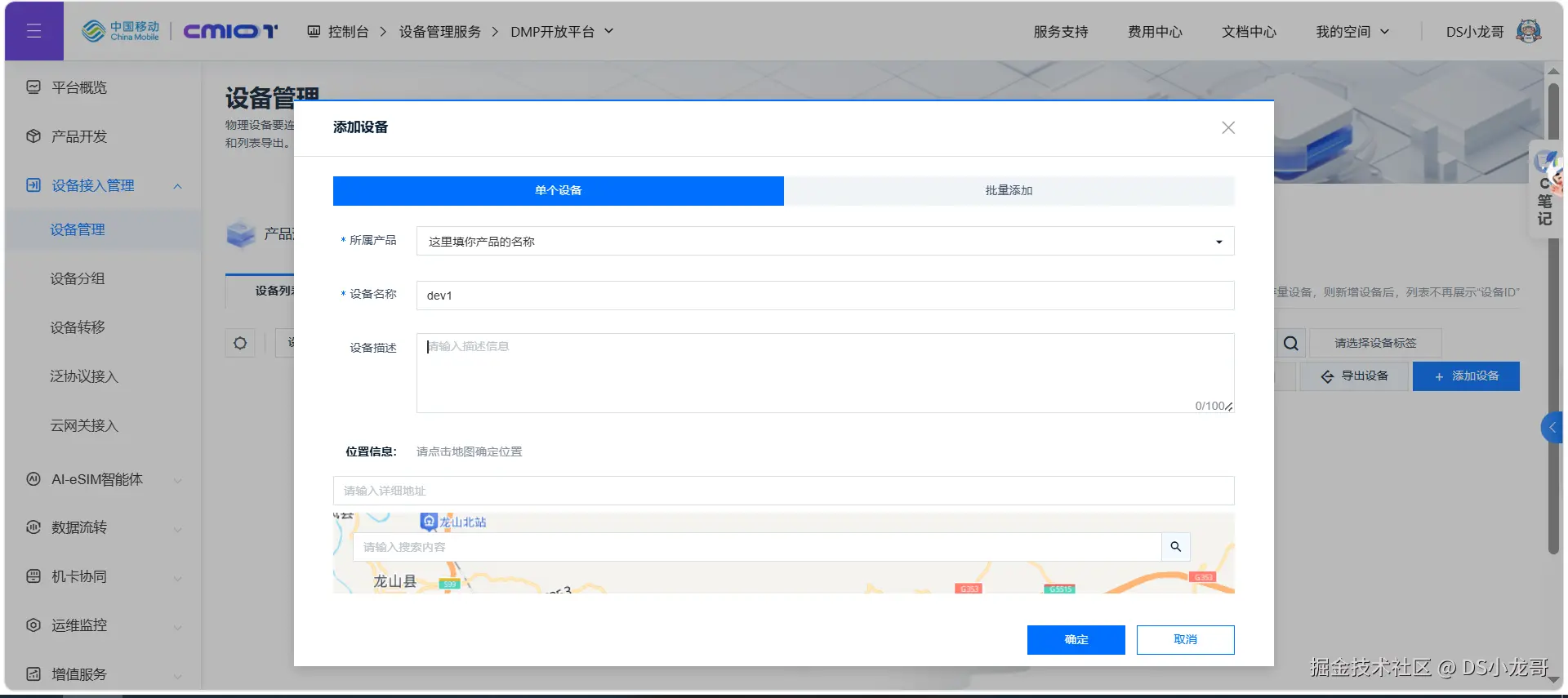Screen dimensions: 1568x698
Task: Click the 龙山北站 station marker on map
Action: [429, 522]
